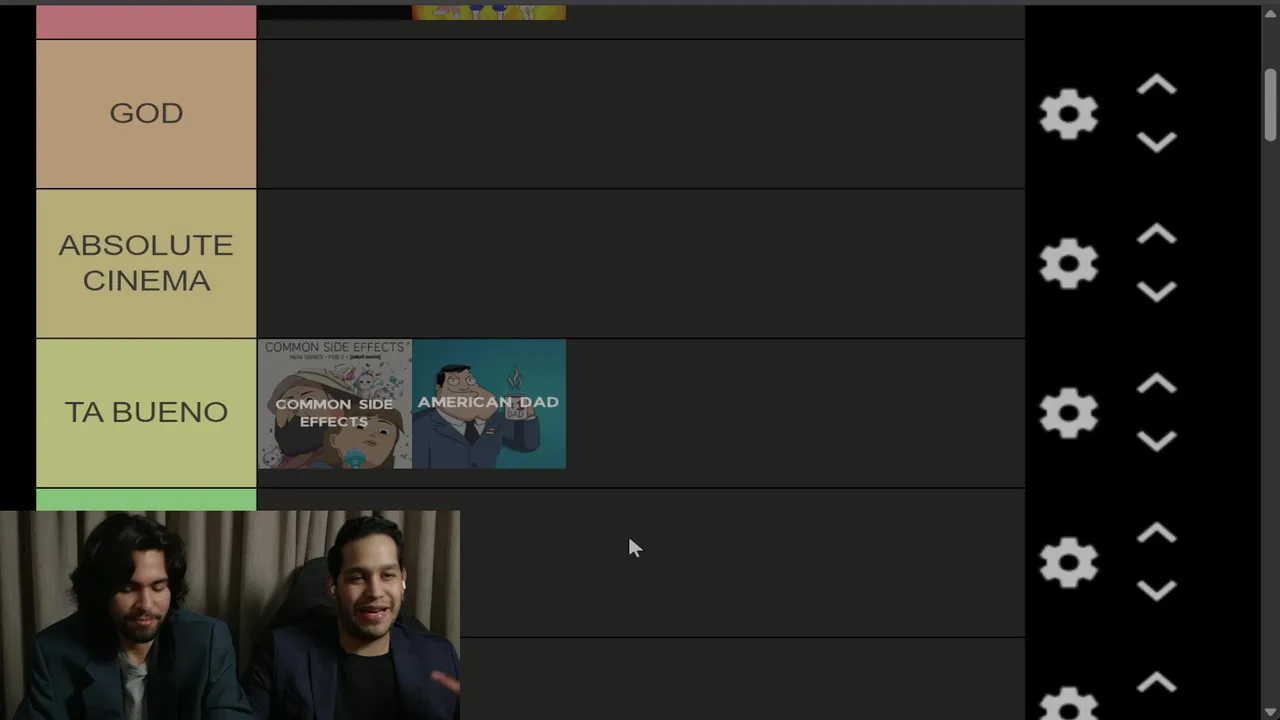Click down arrow of row below TA BUENO

pyautogui.click(x=1157, y=591)
